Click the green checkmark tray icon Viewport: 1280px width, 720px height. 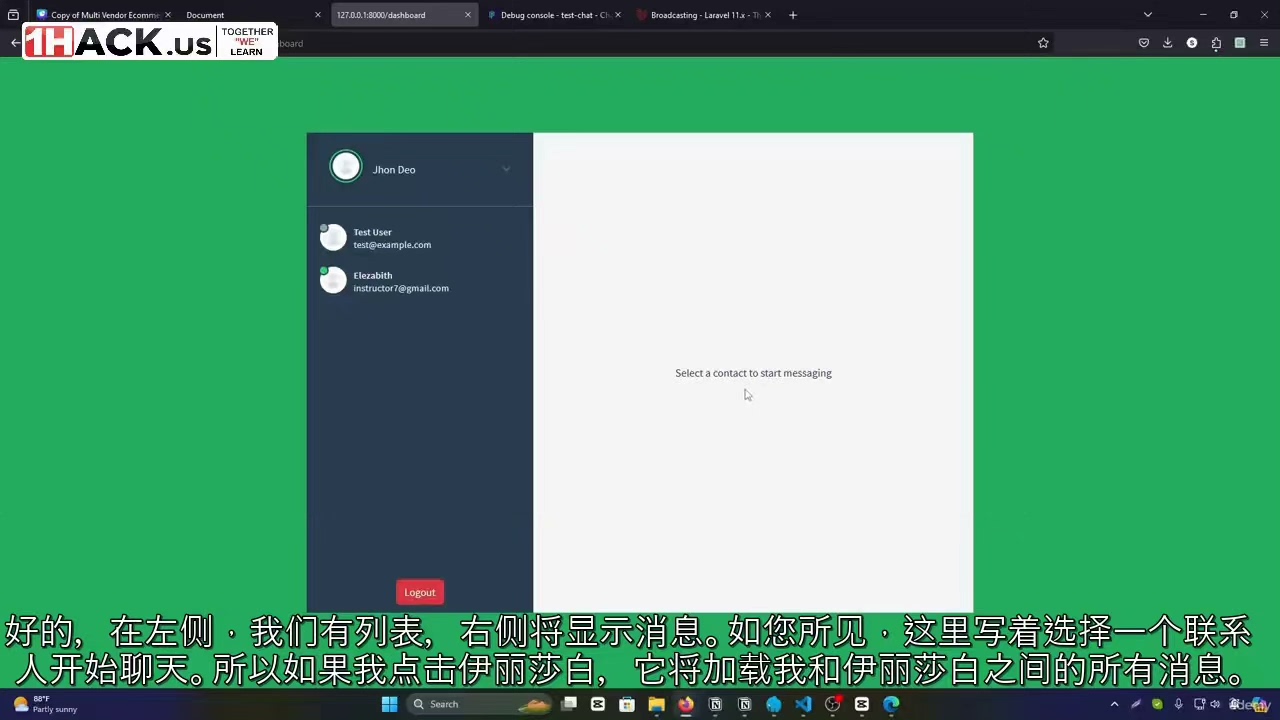pos(1157,704)
